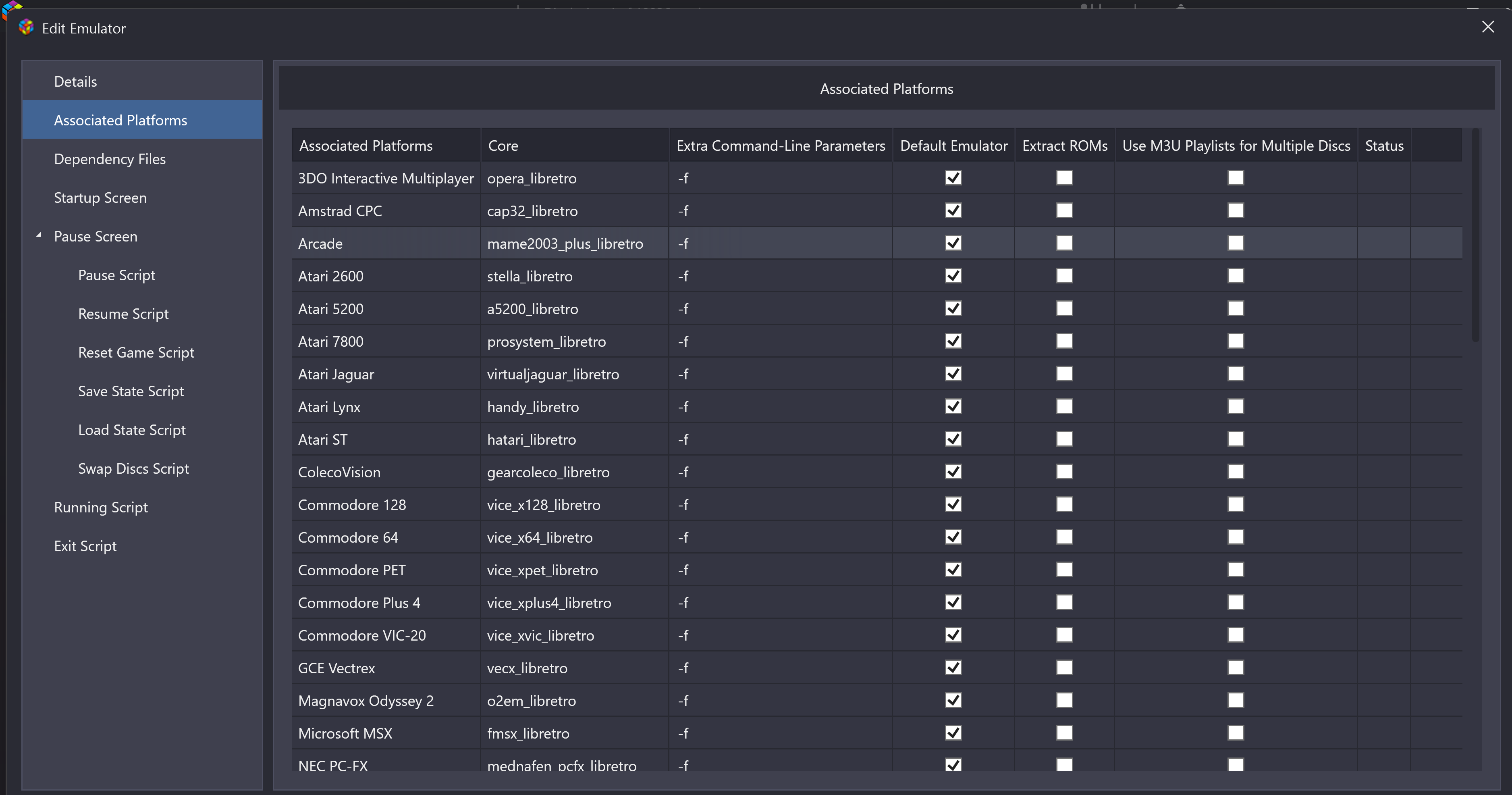Screen dimensions: 1512x795
Task: Sort by Extract ROMs column header
Action: (x=1064, y=145)
